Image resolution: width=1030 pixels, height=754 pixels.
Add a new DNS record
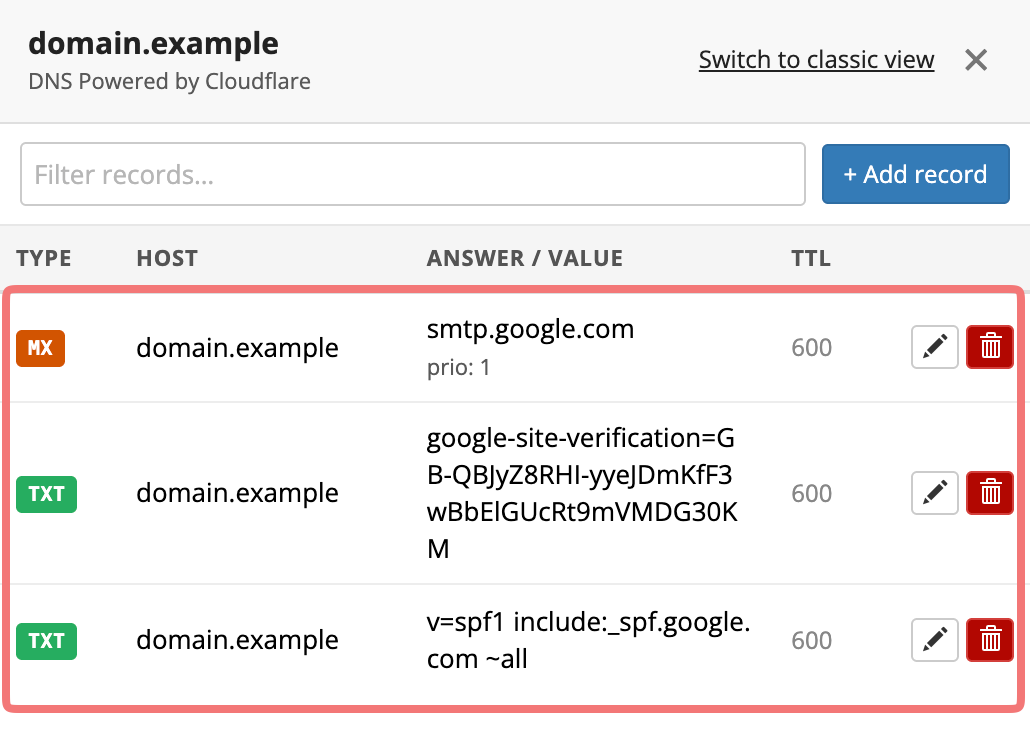point(916,174)
